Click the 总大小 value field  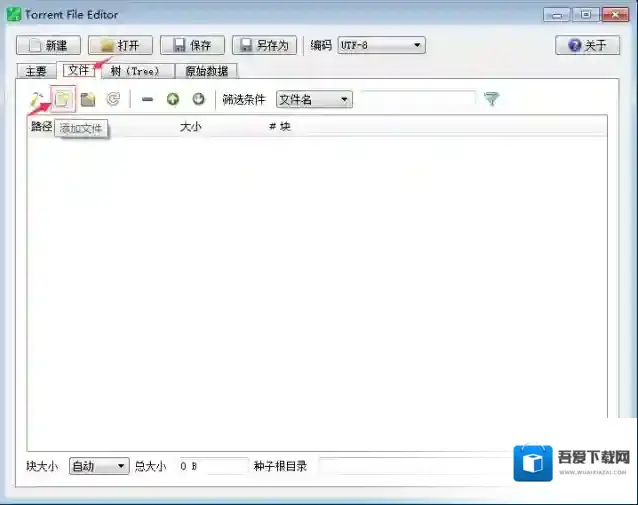point(213,466)
